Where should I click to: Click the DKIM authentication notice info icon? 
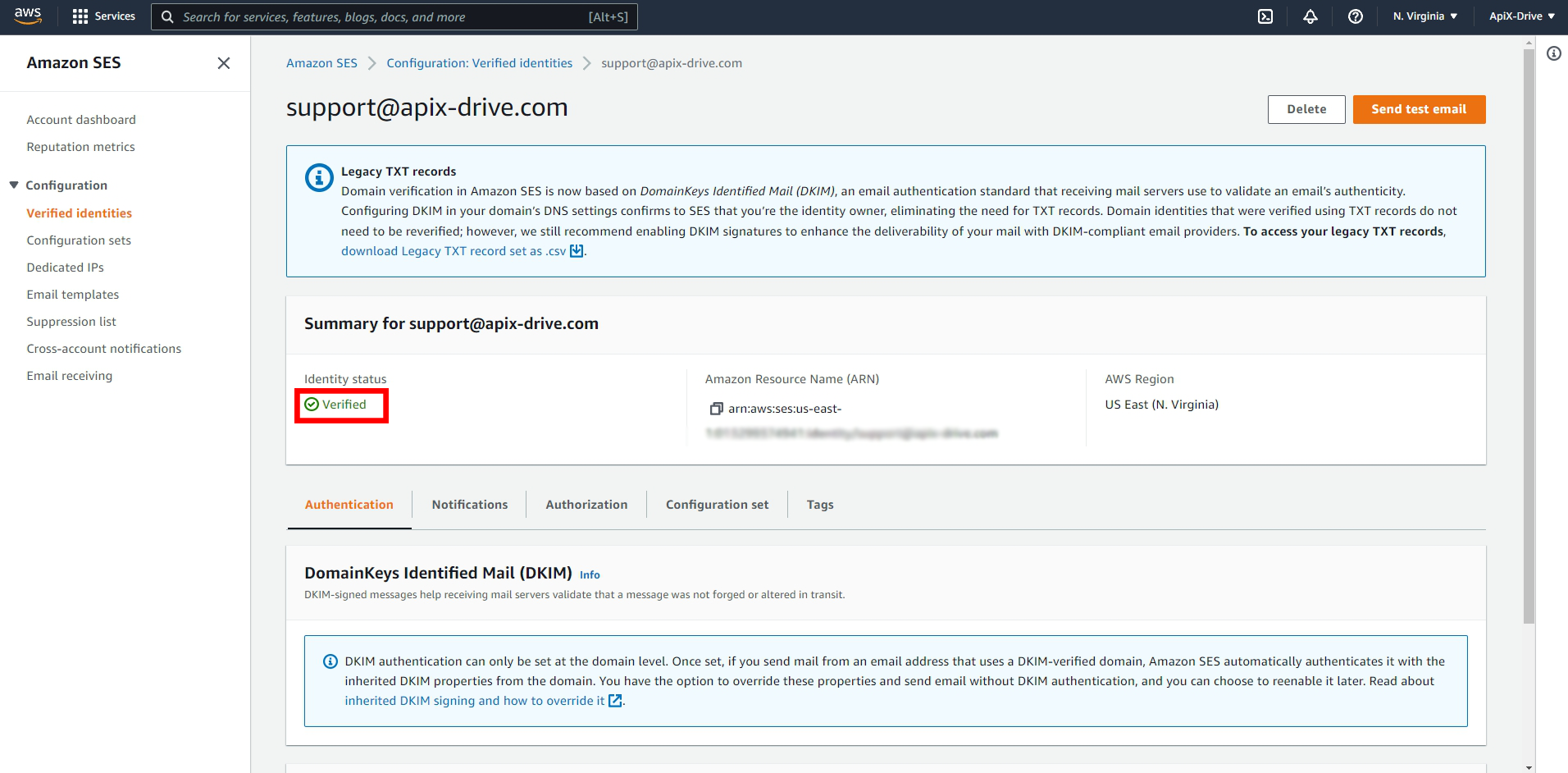(x=330, y=661)
